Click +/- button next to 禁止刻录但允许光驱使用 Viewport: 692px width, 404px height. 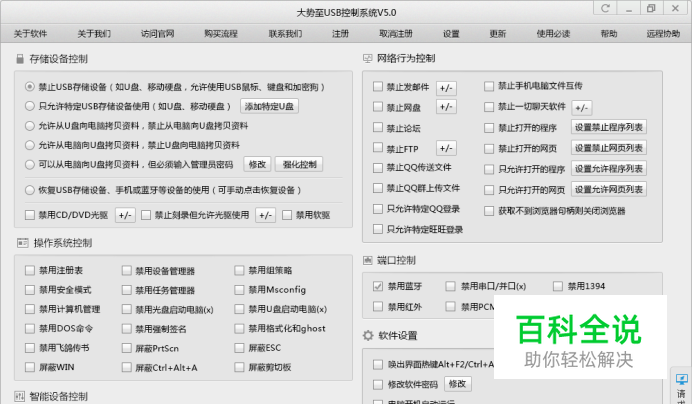click(x=265, y=215)
